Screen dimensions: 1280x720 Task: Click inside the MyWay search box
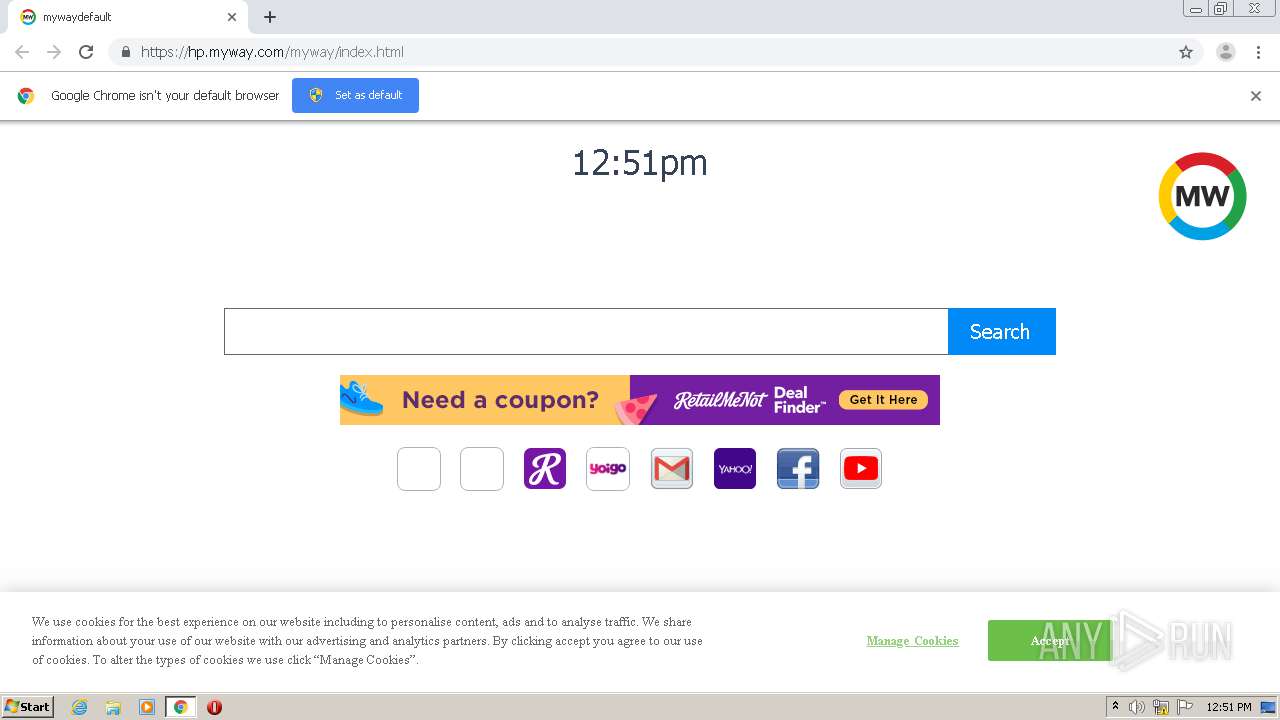586,331
